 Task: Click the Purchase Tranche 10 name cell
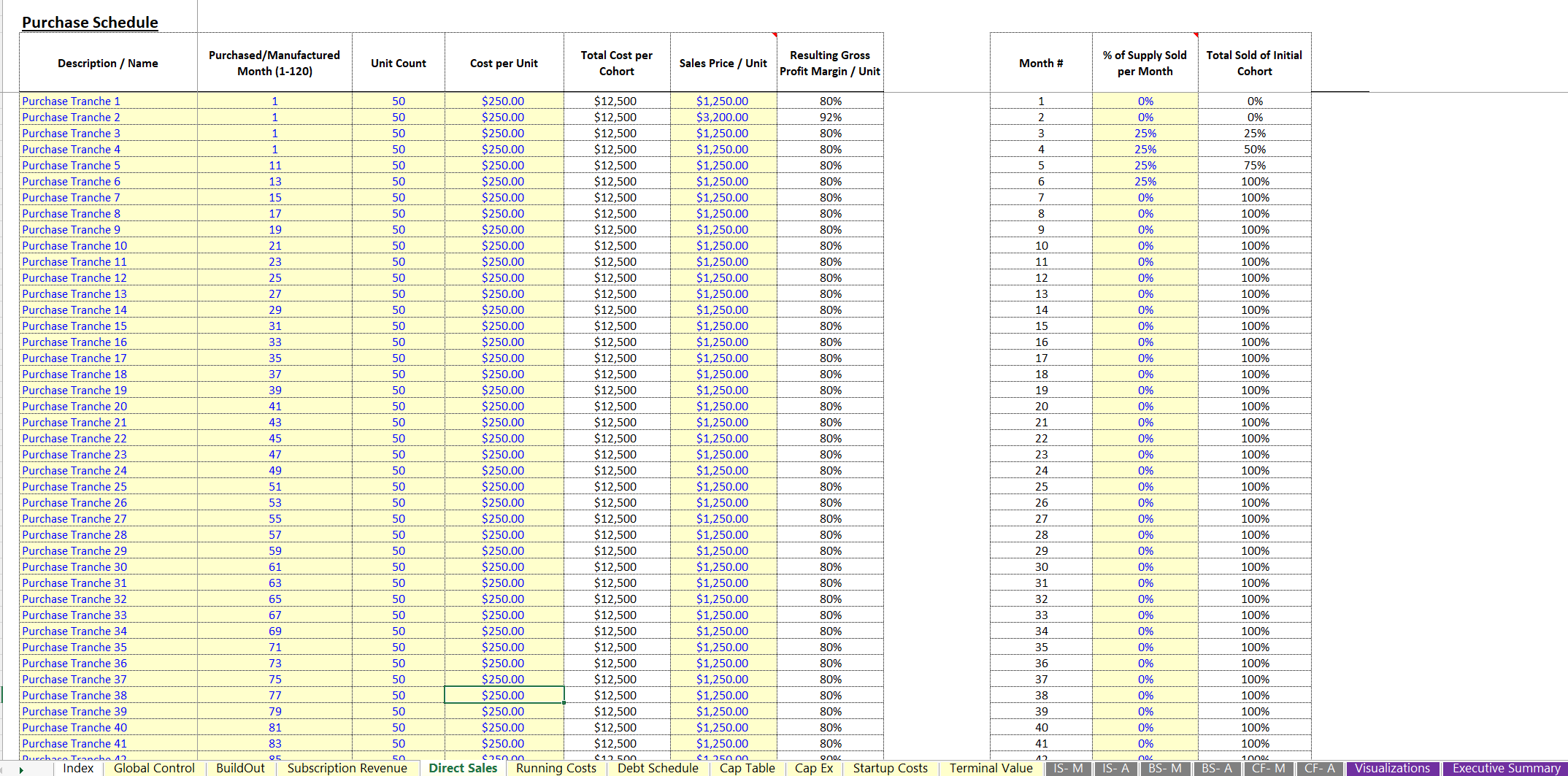[108, 245]
